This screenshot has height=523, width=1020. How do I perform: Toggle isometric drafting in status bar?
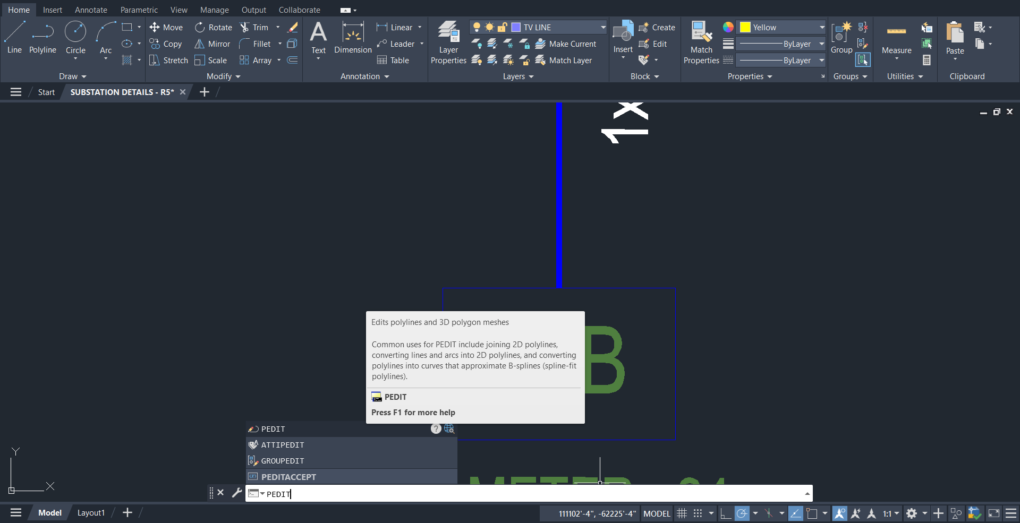(769, 513)
